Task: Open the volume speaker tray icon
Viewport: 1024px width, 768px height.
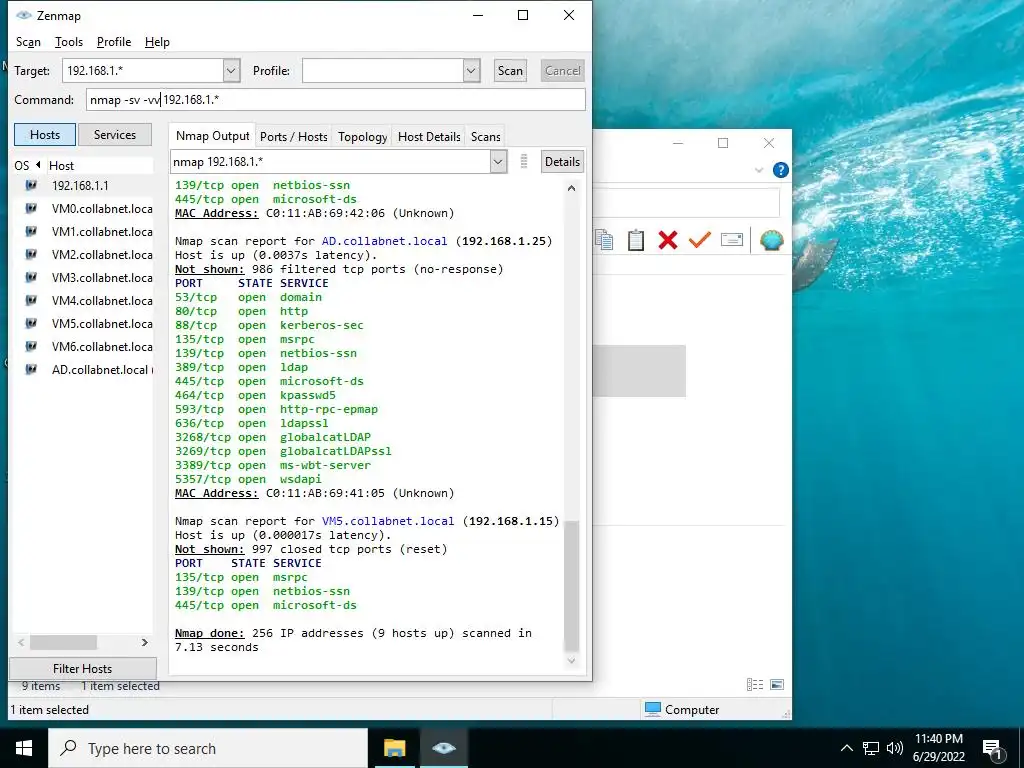Action: pyautogui.click(x=895, y=748)
